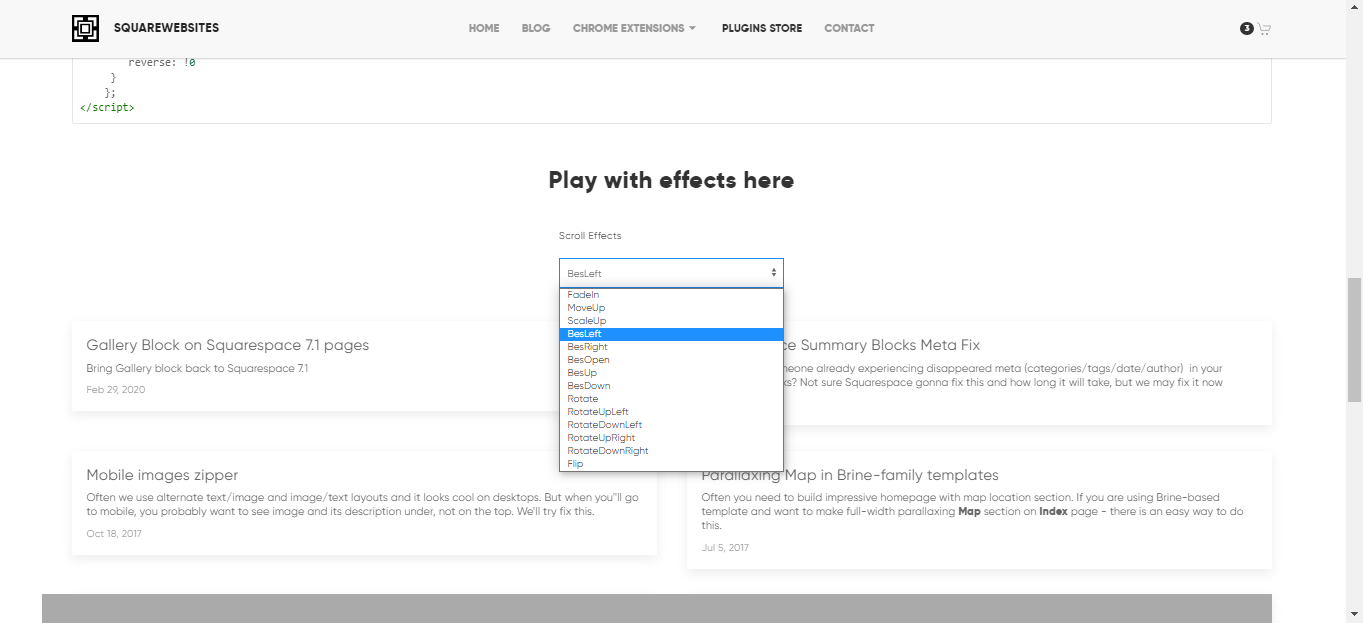Expand the CHROME EXTENSIONS dropdown menu
Screen dimensions: 1363x623
click(634, 28)
